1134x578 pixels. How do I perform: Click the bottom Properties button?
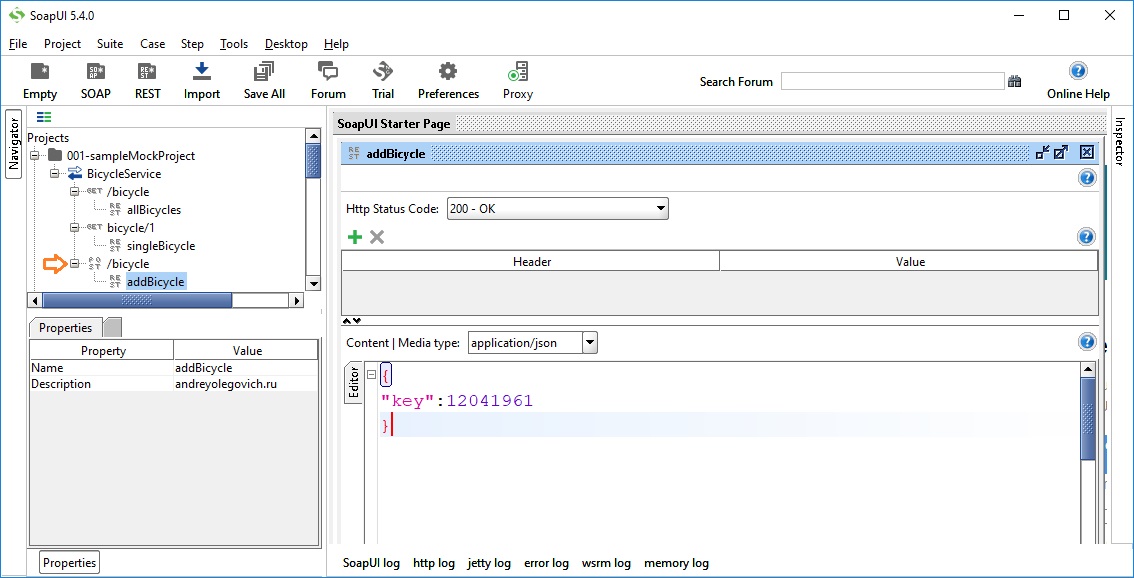[x=69, y=563]
